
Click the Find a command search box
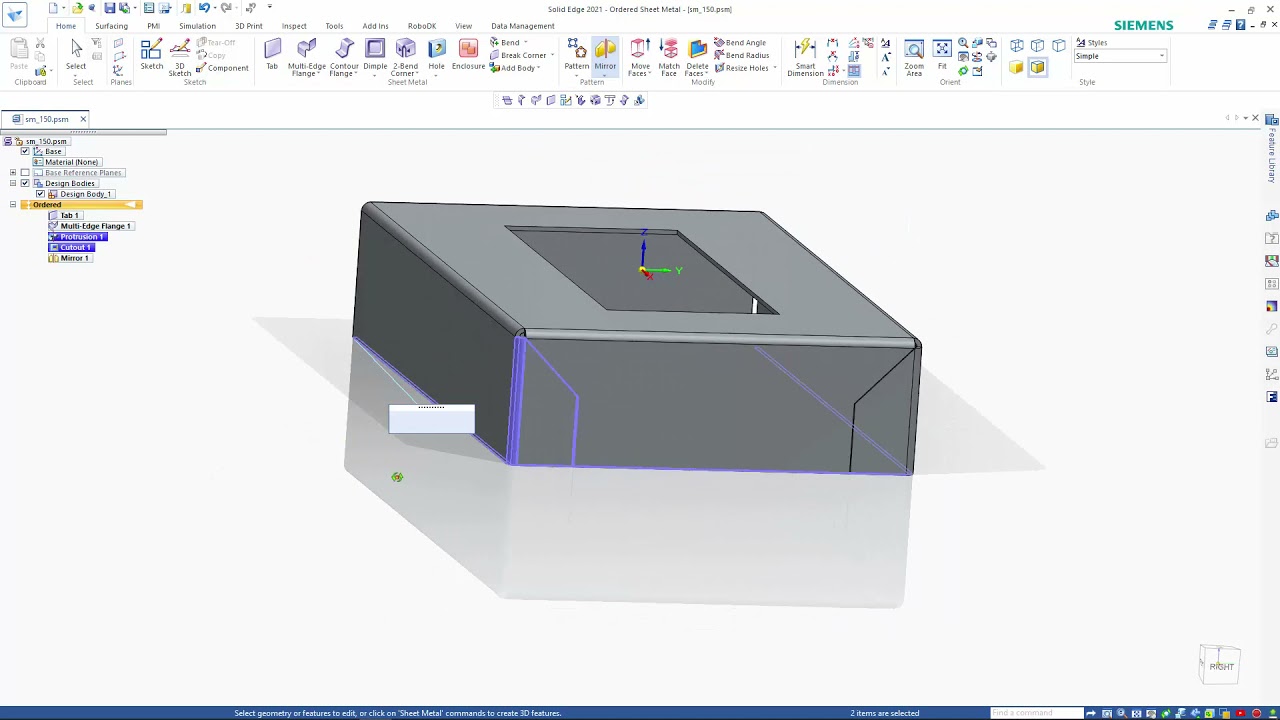[x=1037, y=713]
